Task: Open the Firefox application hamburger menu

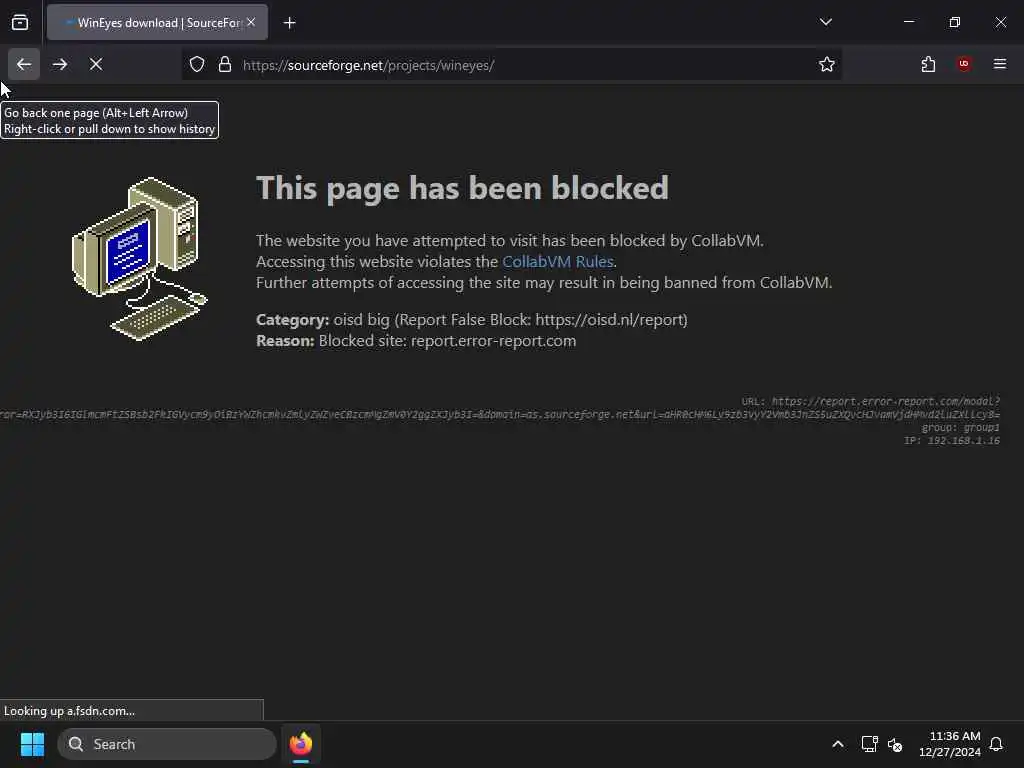Action: click(x=1000, y=64)
